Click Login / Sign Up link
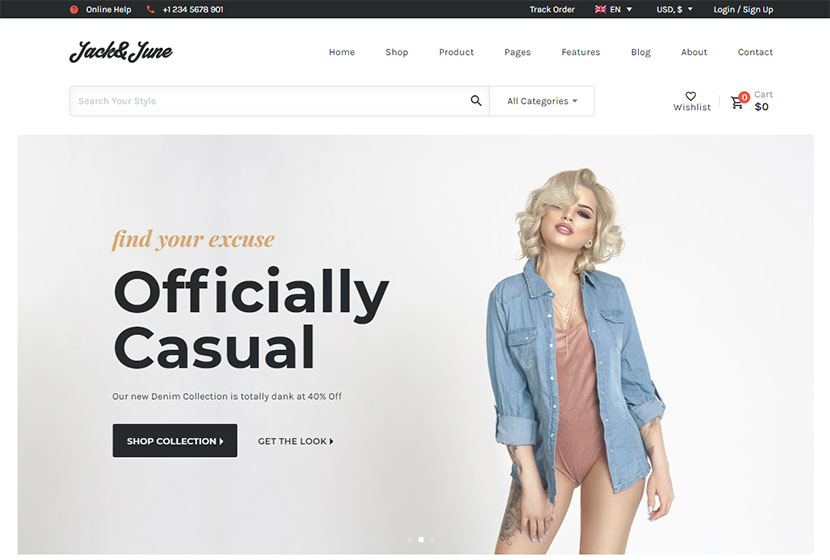This screenshot has height=560, width=830. [x=743, y=10]
